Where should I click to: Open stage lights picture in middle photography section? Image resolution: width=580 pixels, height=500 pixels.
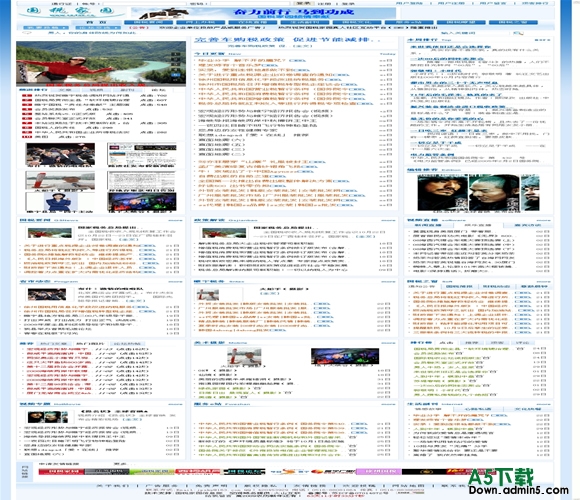[345, 356]
